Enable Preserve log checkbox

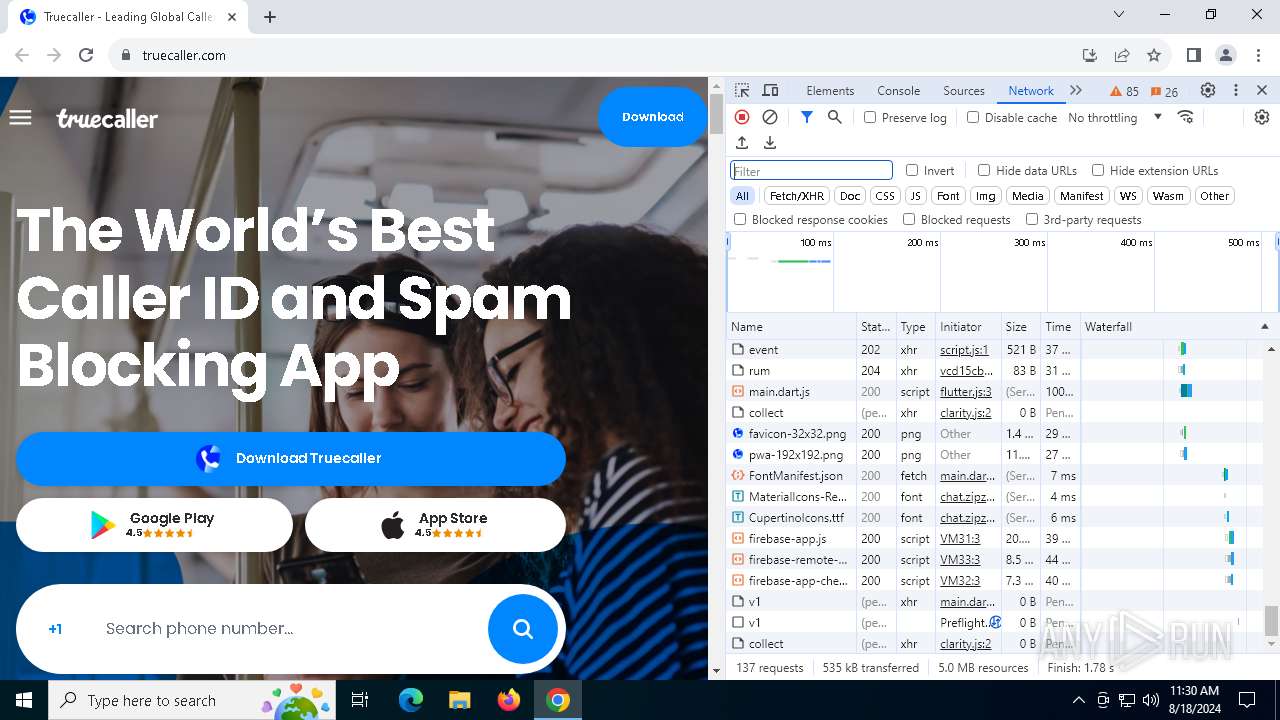click(870, 117)
